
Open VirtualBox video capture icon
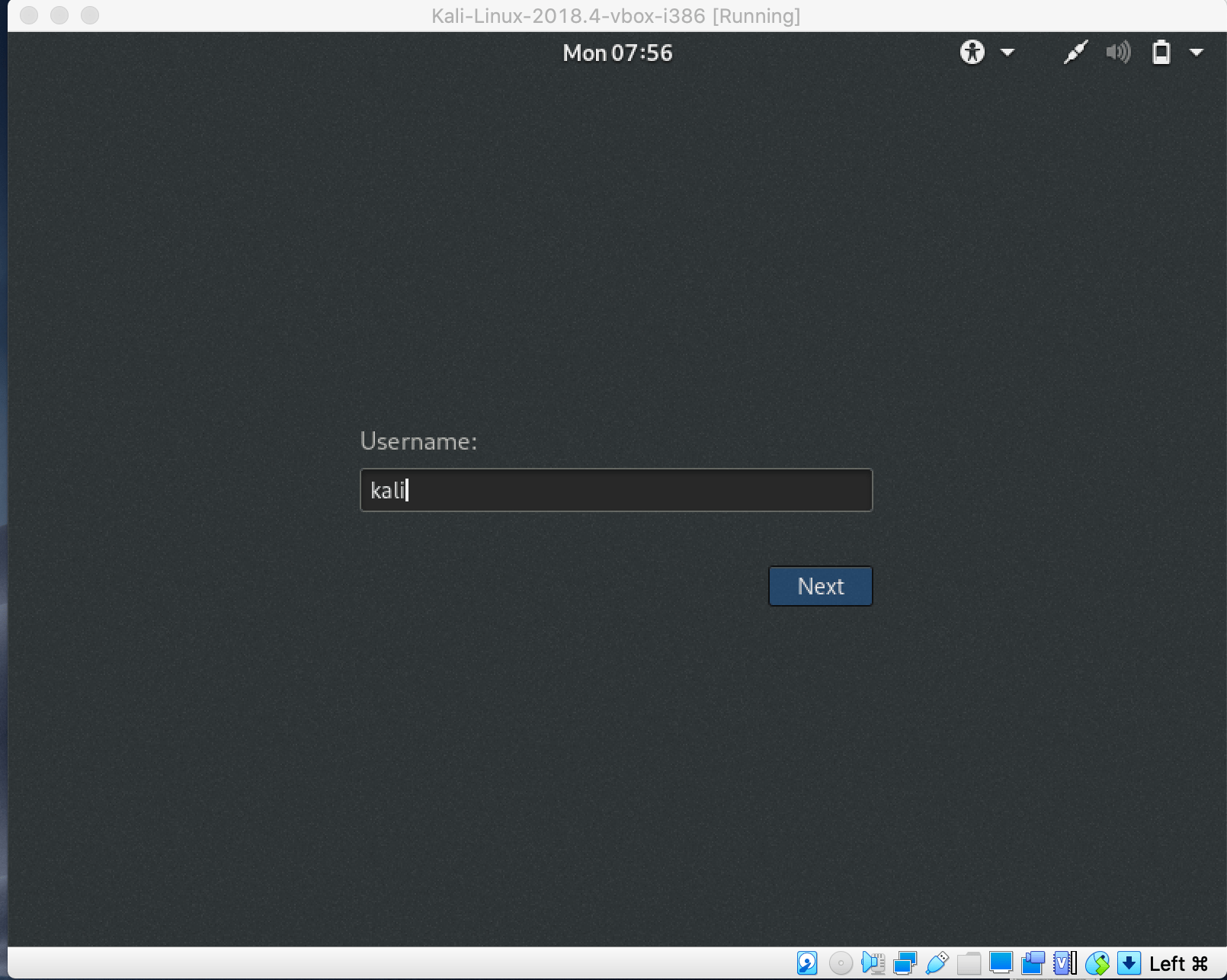[1033, 963]
